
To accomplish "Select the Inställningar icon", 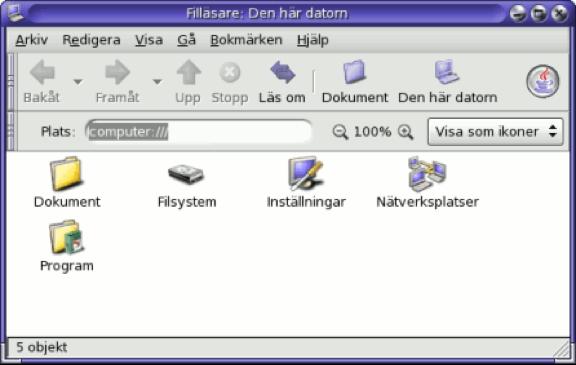I will (306, 173).
